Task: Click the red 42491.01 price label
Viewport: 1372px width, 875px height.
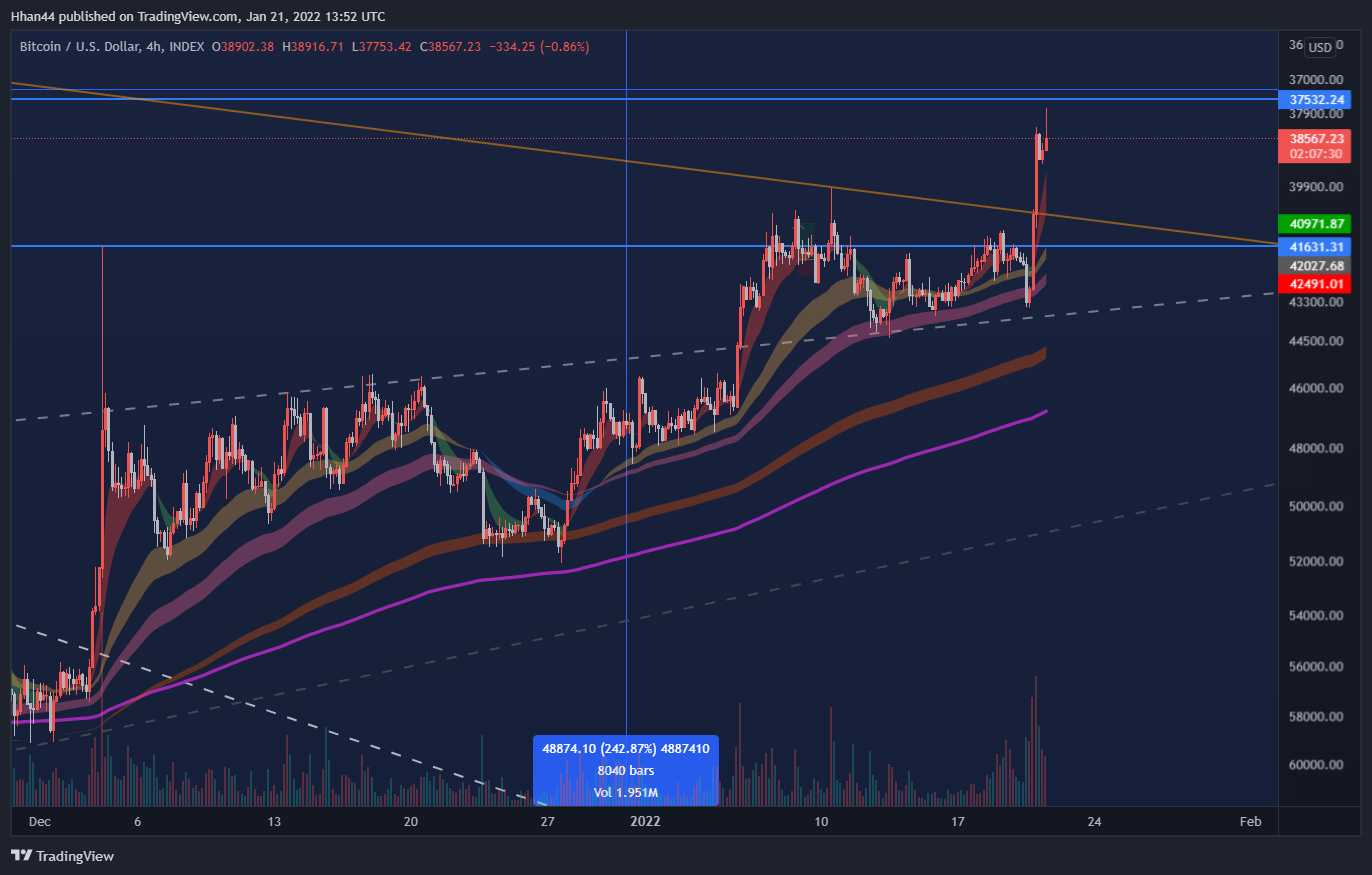Action: [x=1316, y=285]
